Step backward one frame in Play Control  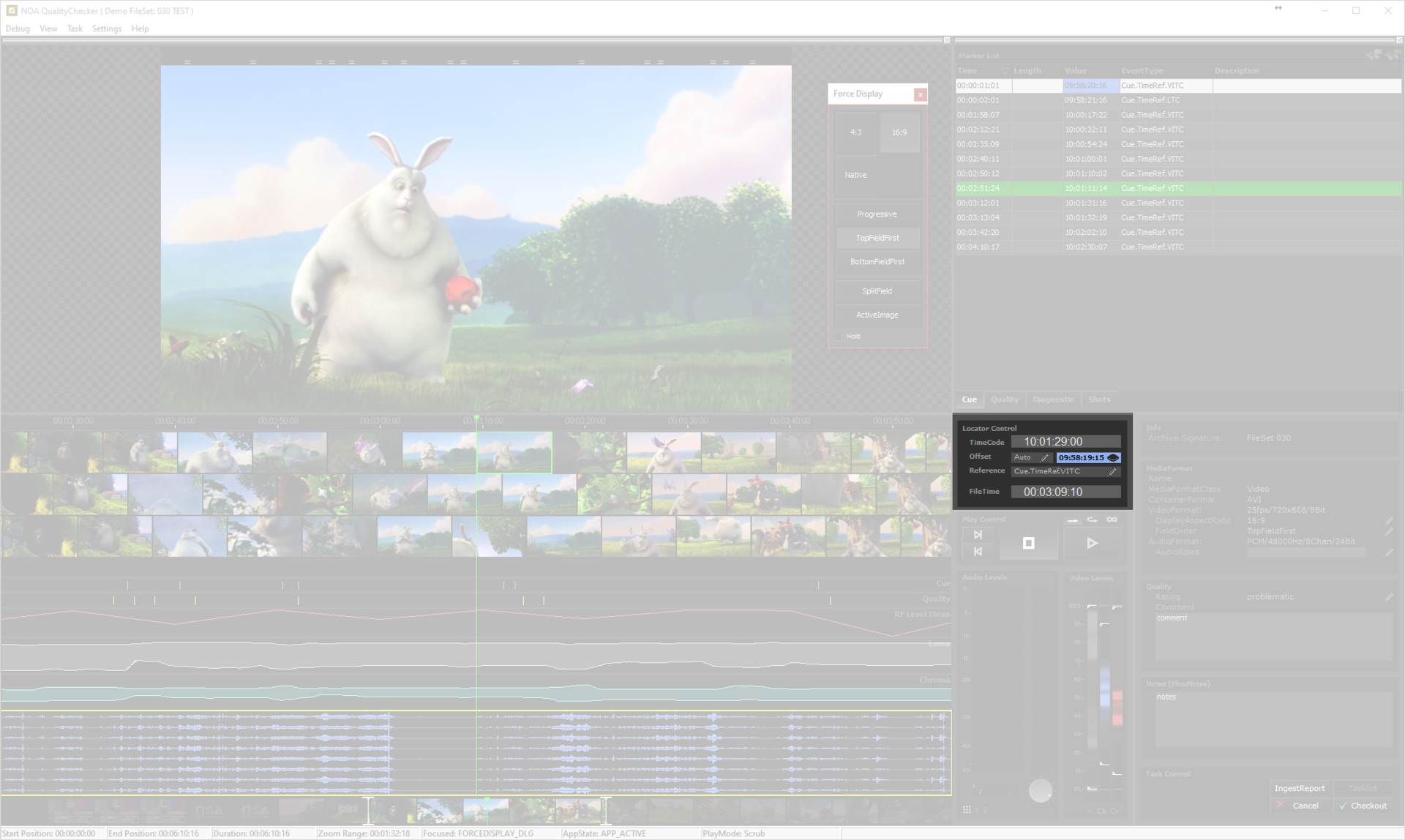978,552
